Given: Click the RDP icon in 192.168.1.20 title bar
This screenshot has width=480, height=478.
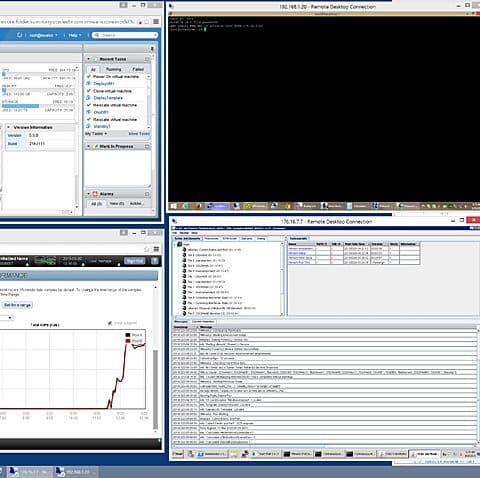Looking at the screenshot, I should 171,6.
